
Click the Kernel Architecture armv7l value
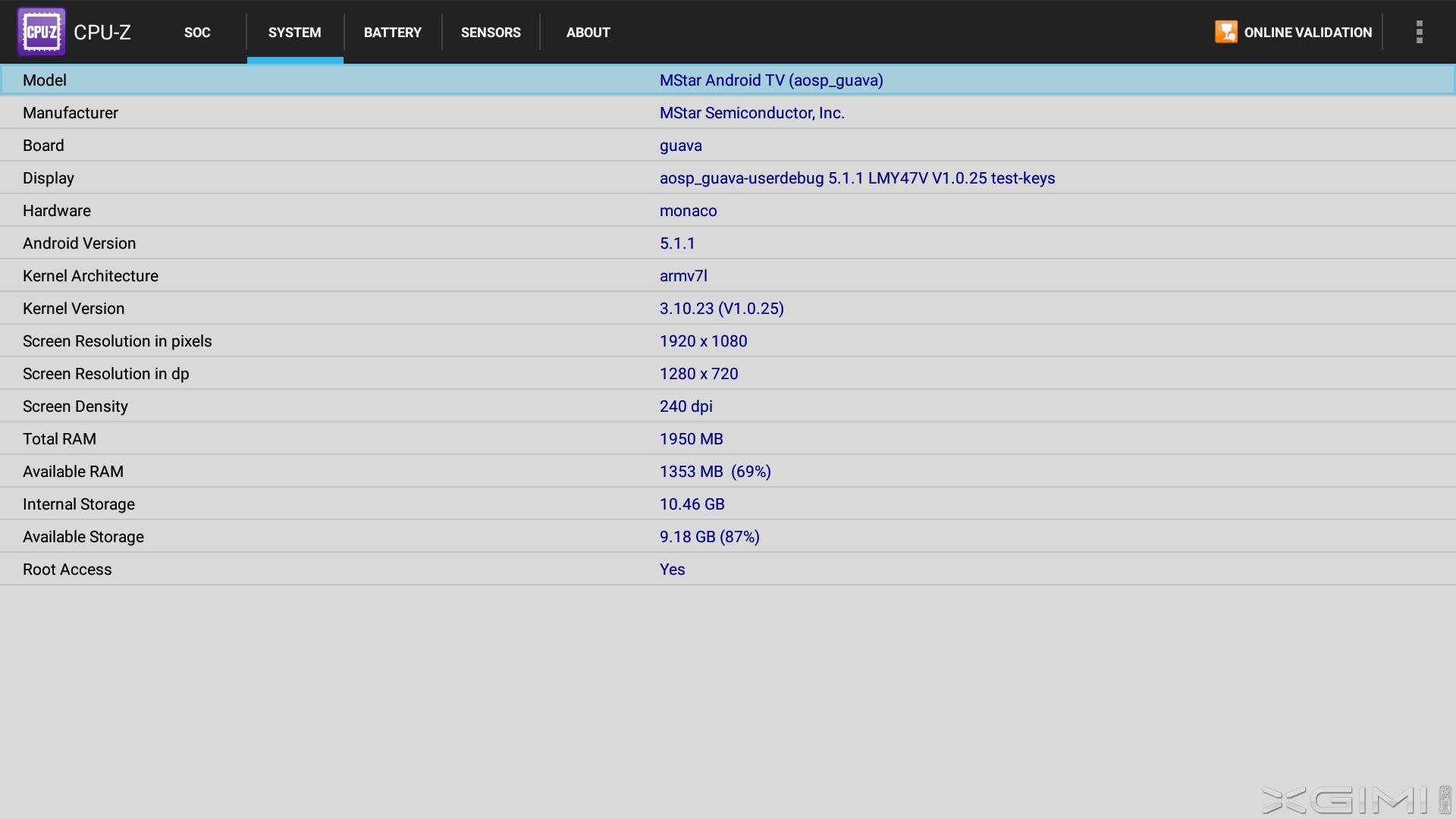(x=683, y=276)
